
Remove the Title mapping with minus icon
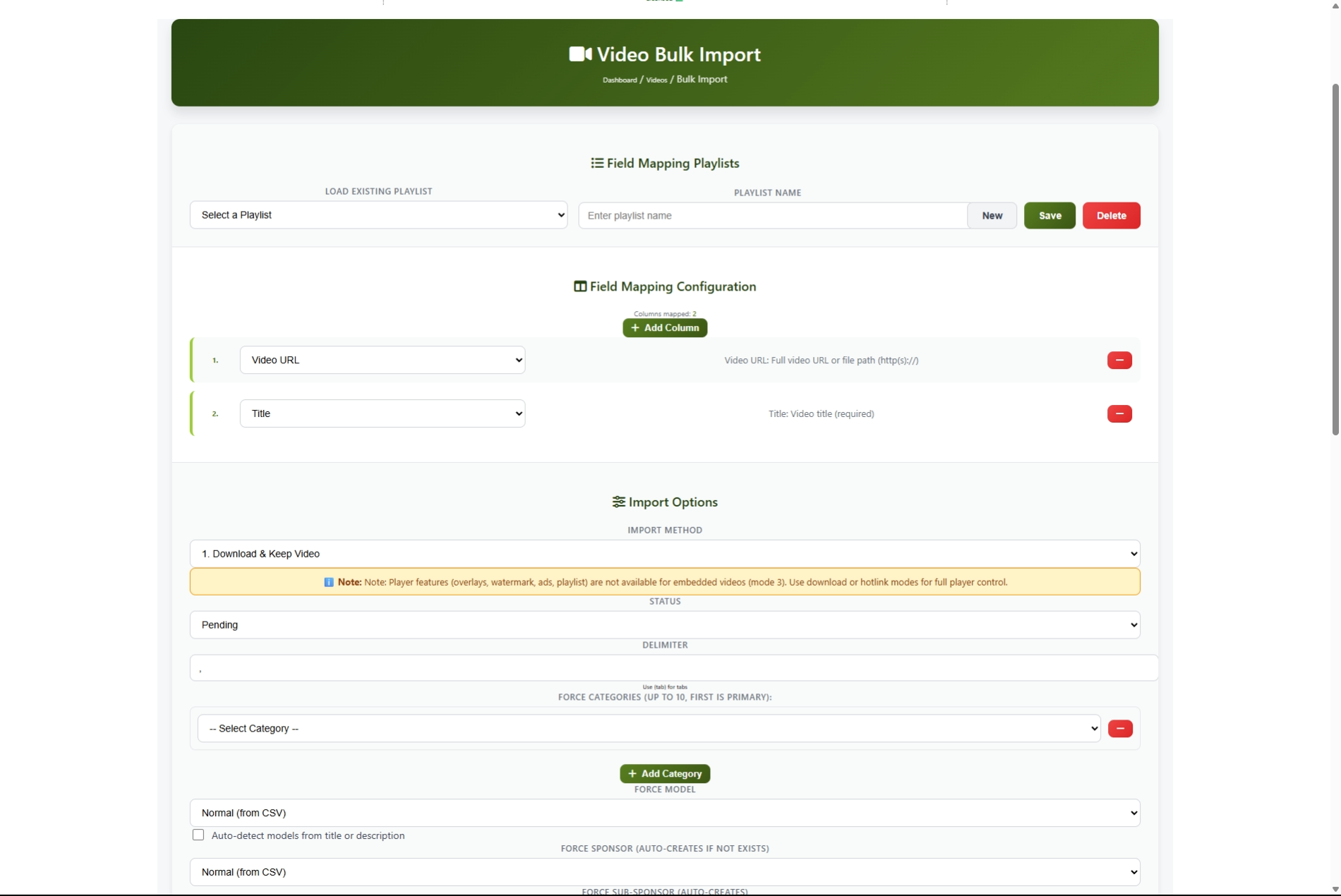tap(1119, 414)
